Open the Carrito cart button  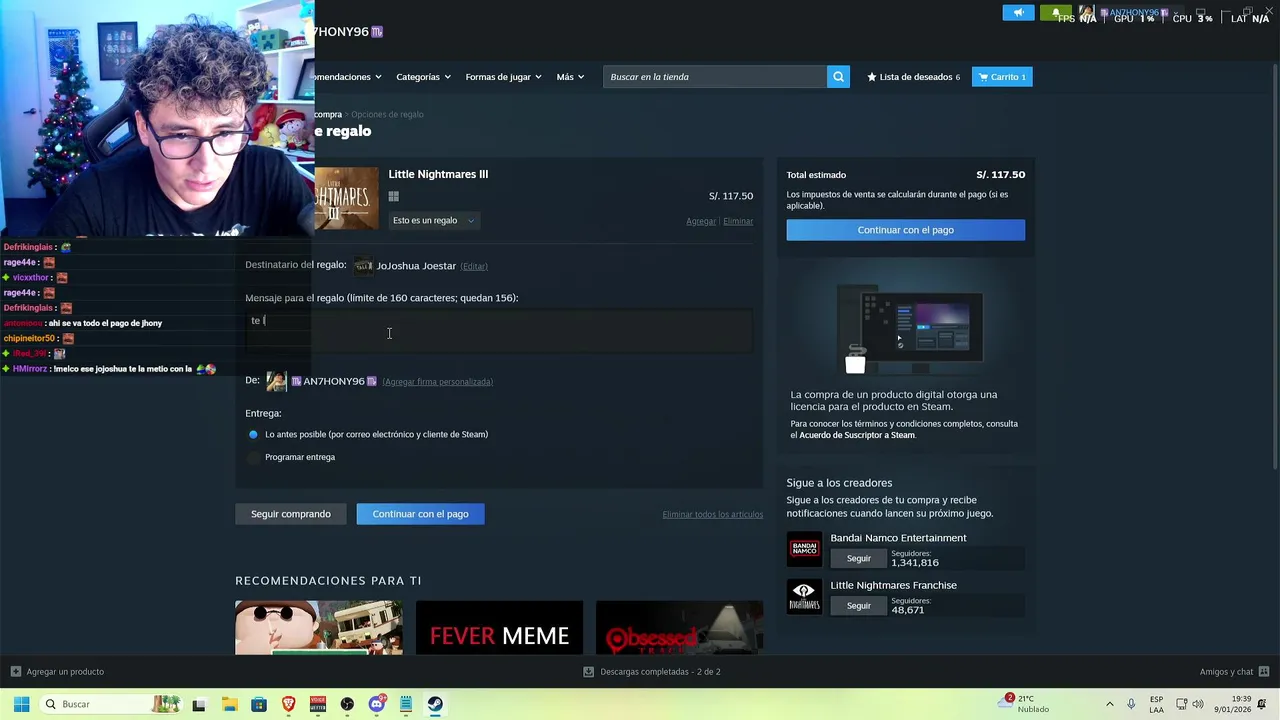pyautogui.click(x=1002, y=77)
